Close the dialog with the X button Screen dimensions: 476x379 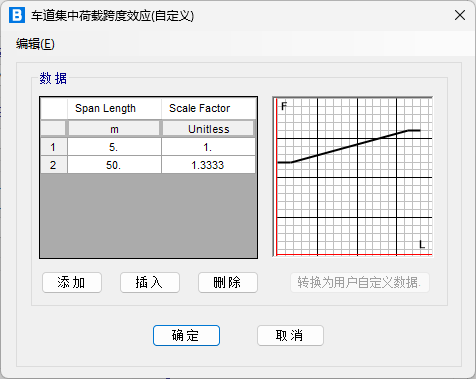point(460,15)
